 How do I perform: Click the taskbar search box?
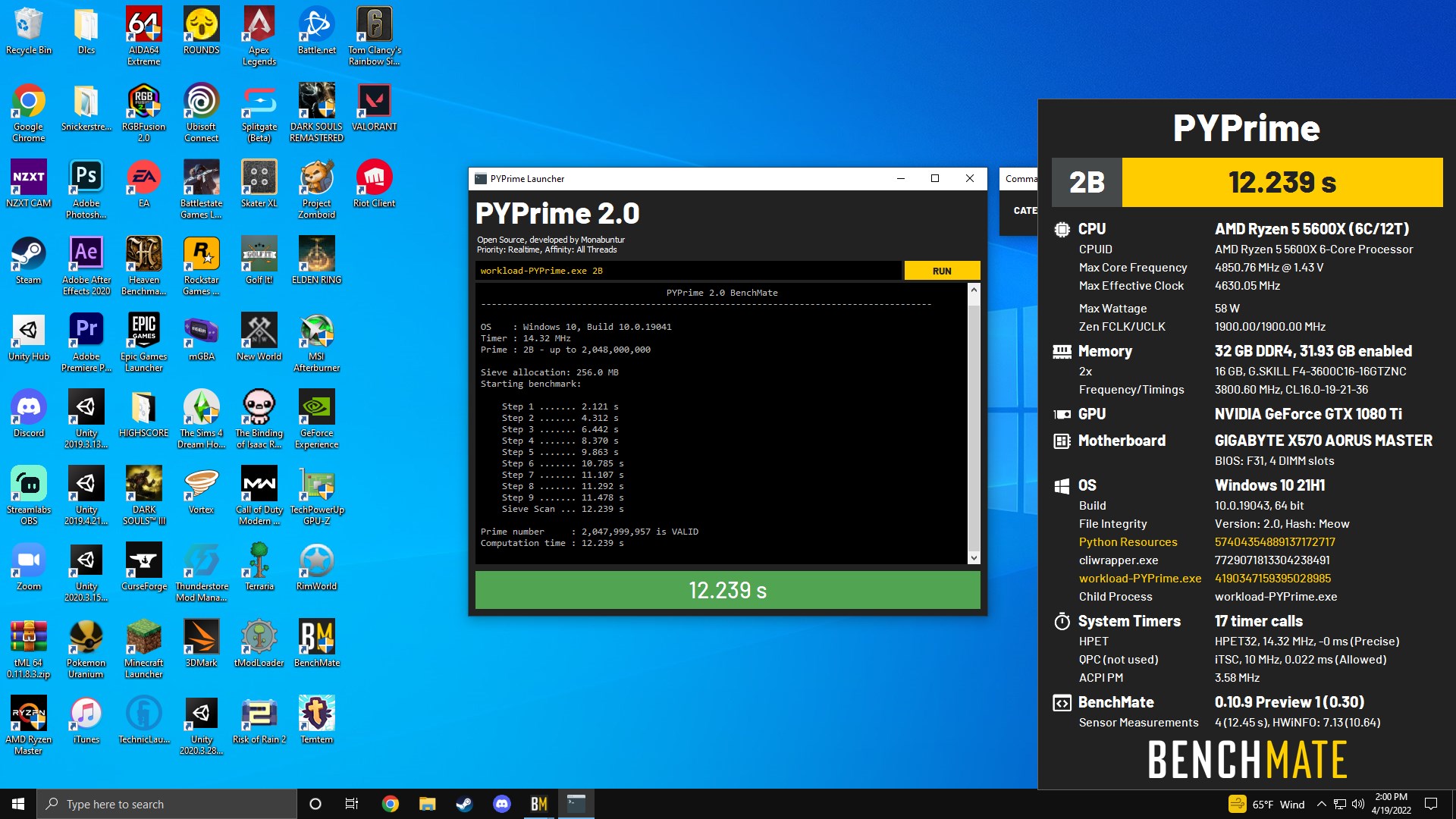point(167,804)
